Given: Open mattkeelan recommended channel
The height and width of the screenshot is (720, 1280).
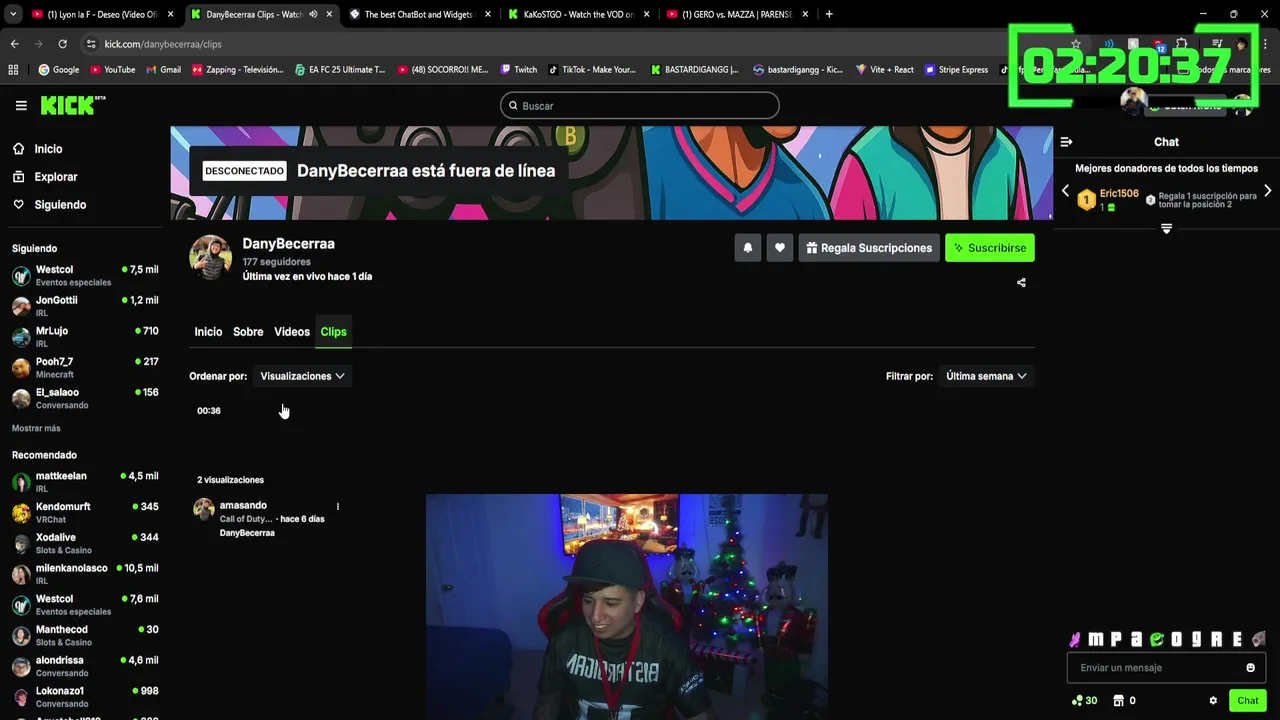Looking at the screenshot, I should [x=85, y=482].
